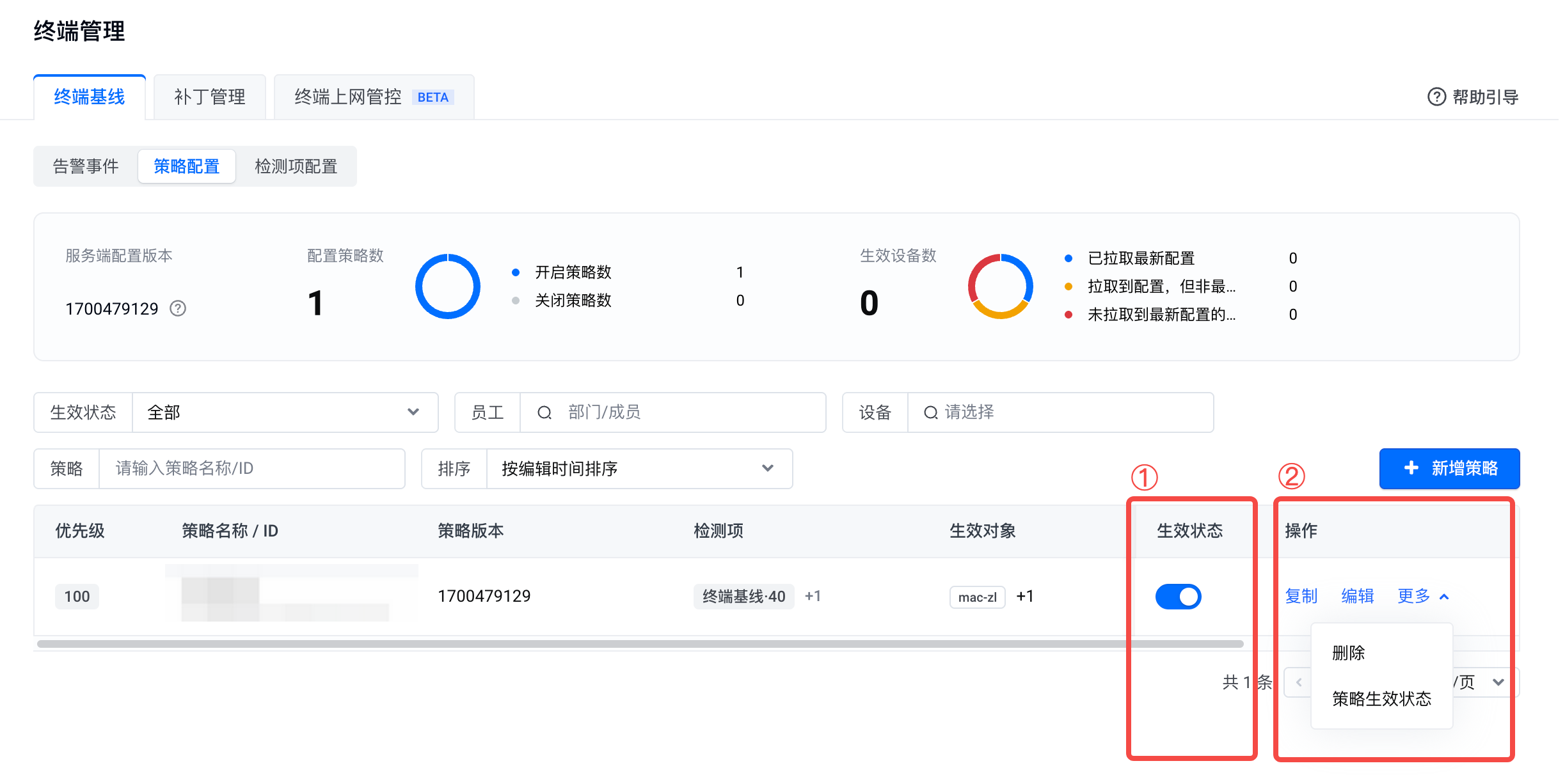Click info icon beside config version 1700479129

coord(178,309)
